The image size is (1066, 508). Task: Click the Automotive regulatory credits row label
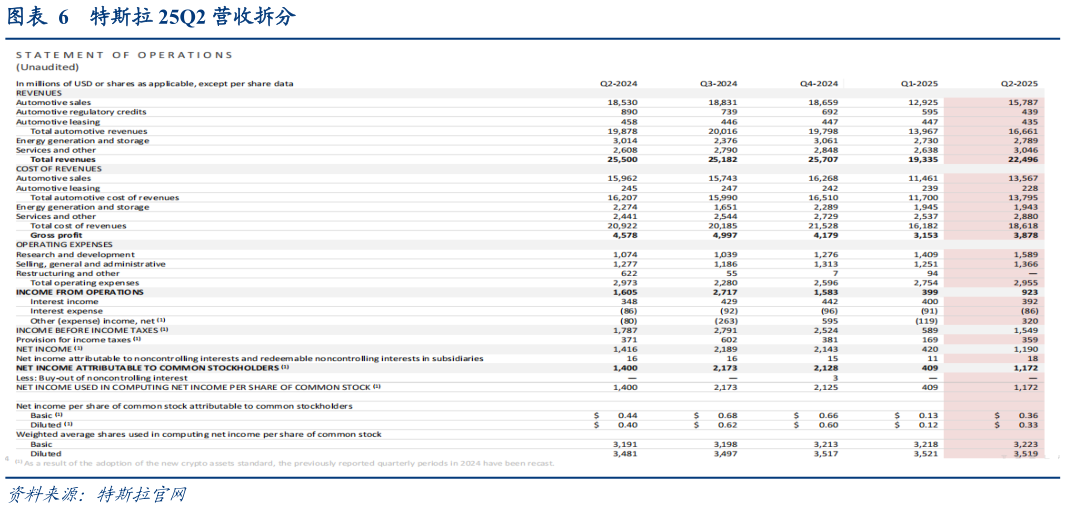click(x=81, y=112)
